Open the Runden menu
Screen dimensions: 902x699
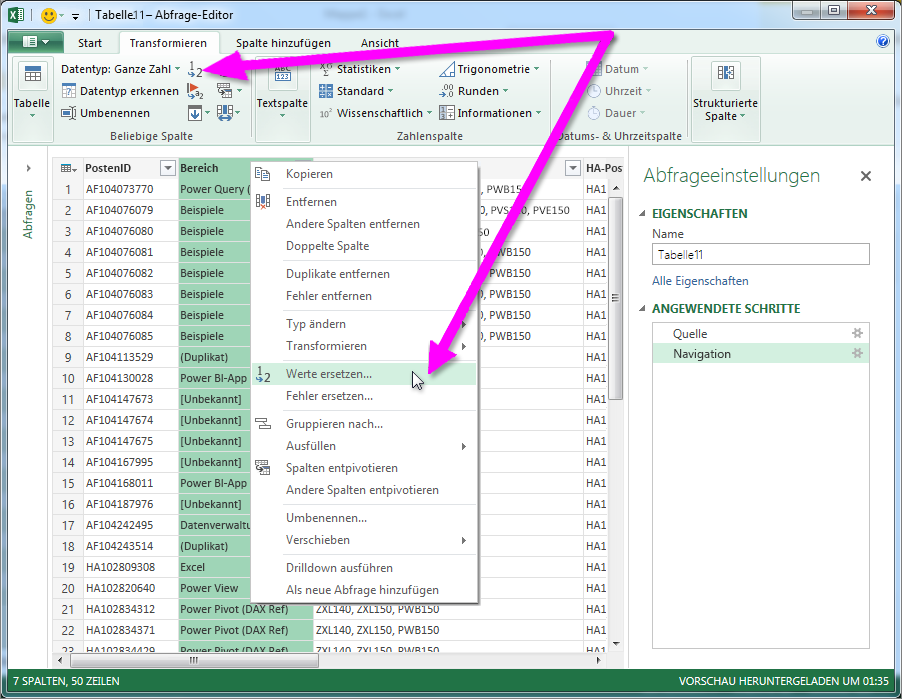point(473,91)
